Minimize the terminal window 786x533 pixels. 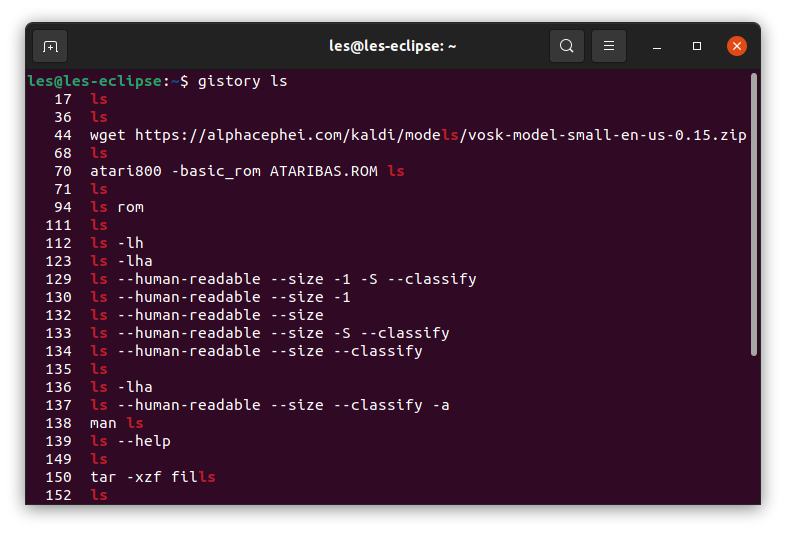pos(658,46)
